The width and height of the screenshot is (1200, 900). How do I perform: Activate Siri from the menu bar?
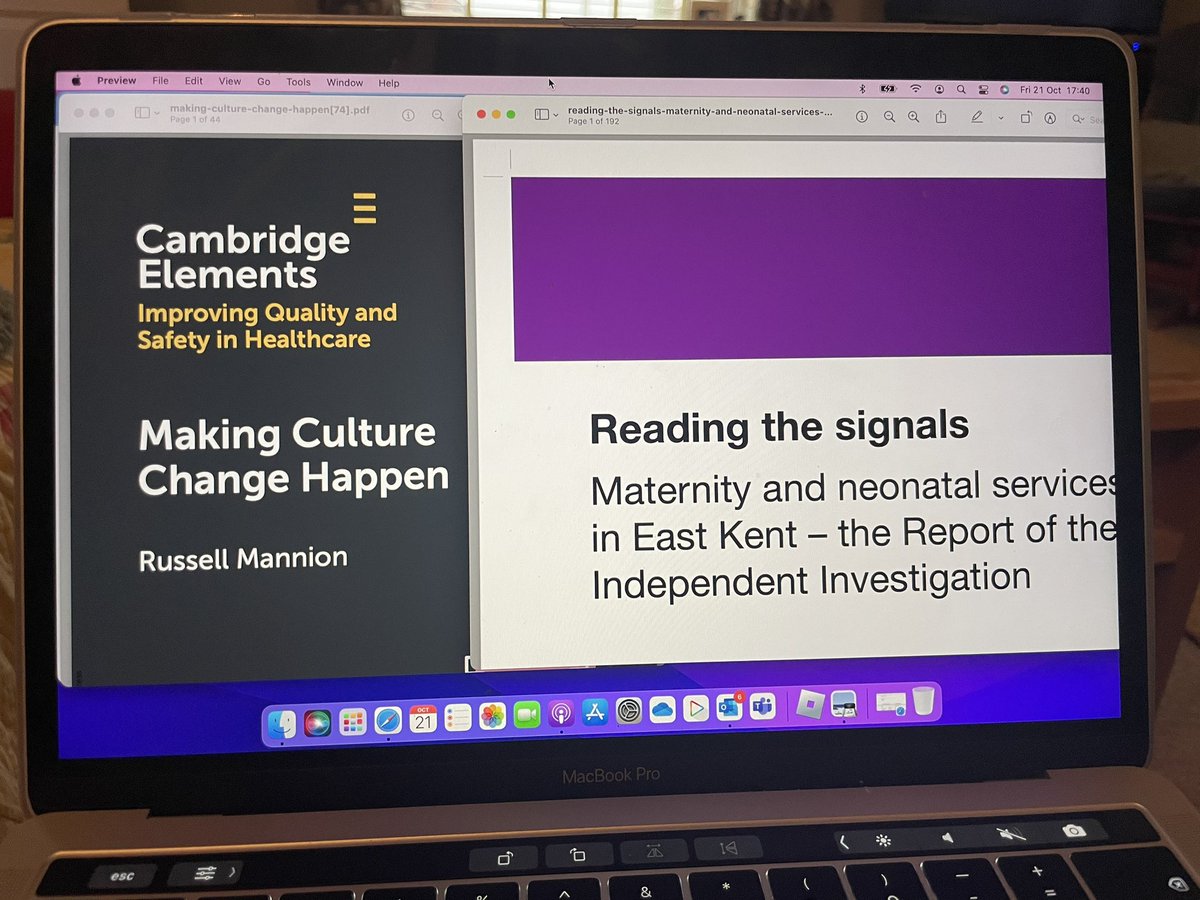[1004, 89]
